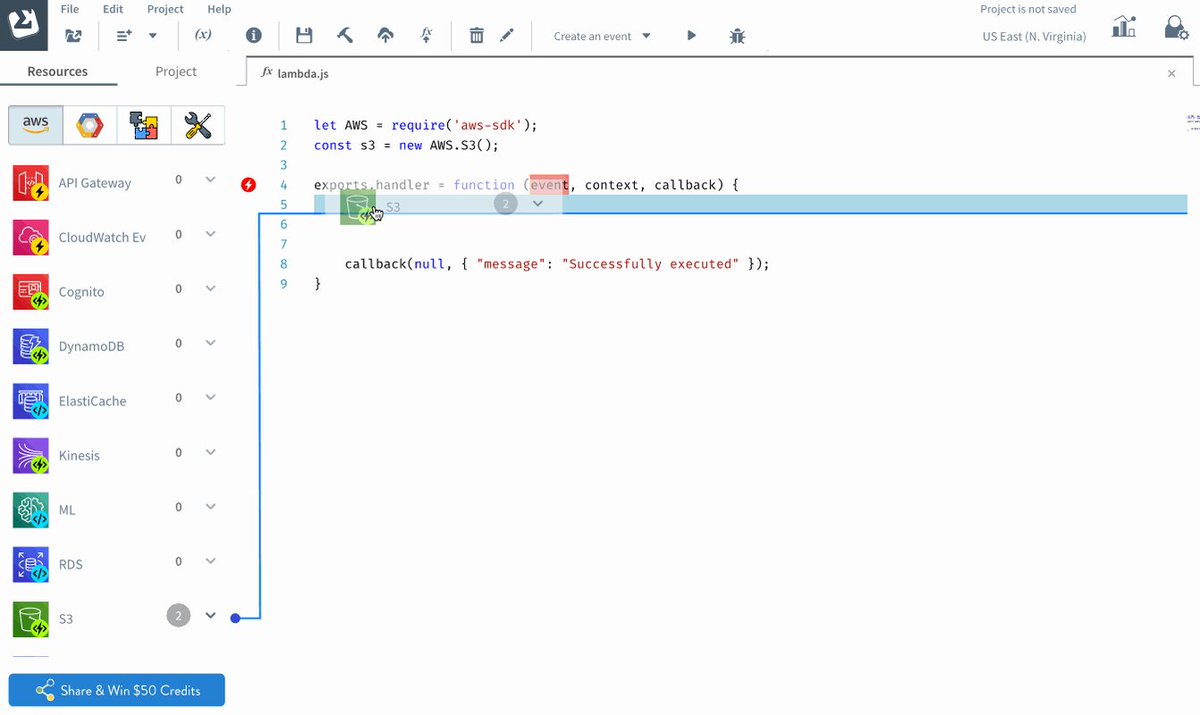Click the highlighted event parameter
This screenshot has width=1200, height=715.
[x=549, y=185]
